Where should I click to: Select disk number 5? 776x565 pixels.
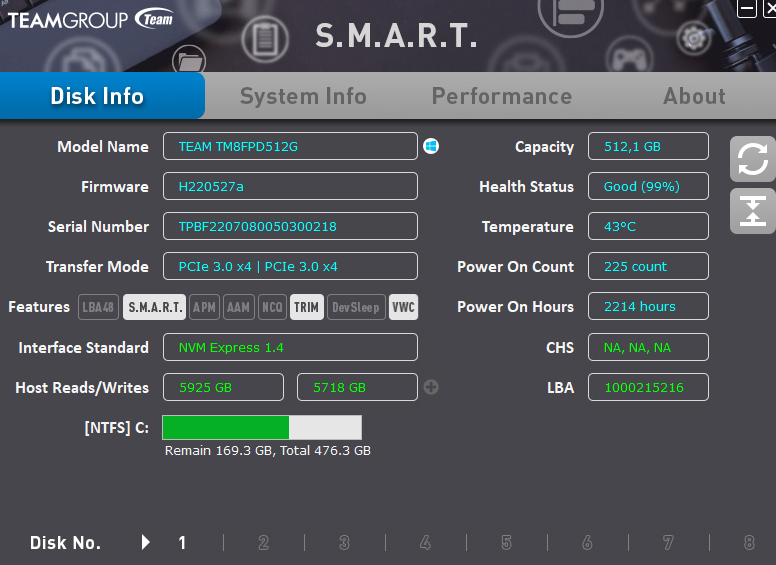tap(506, 543)
